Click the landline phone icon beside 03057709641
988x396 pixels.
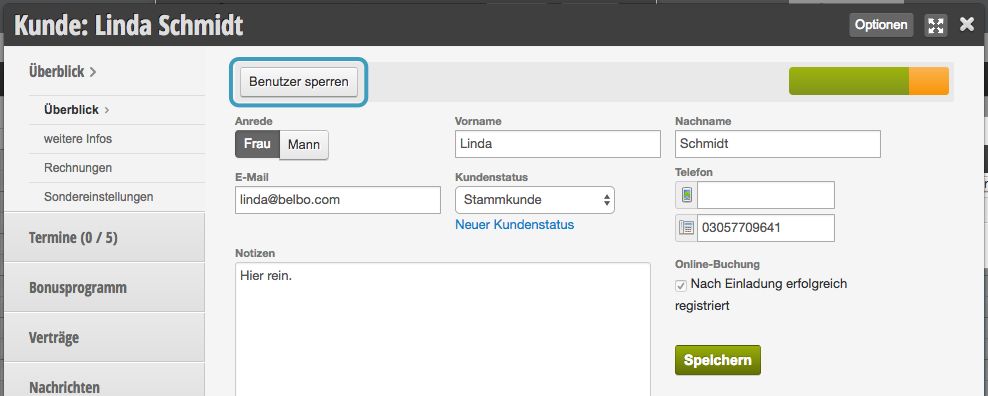point(686,228)
